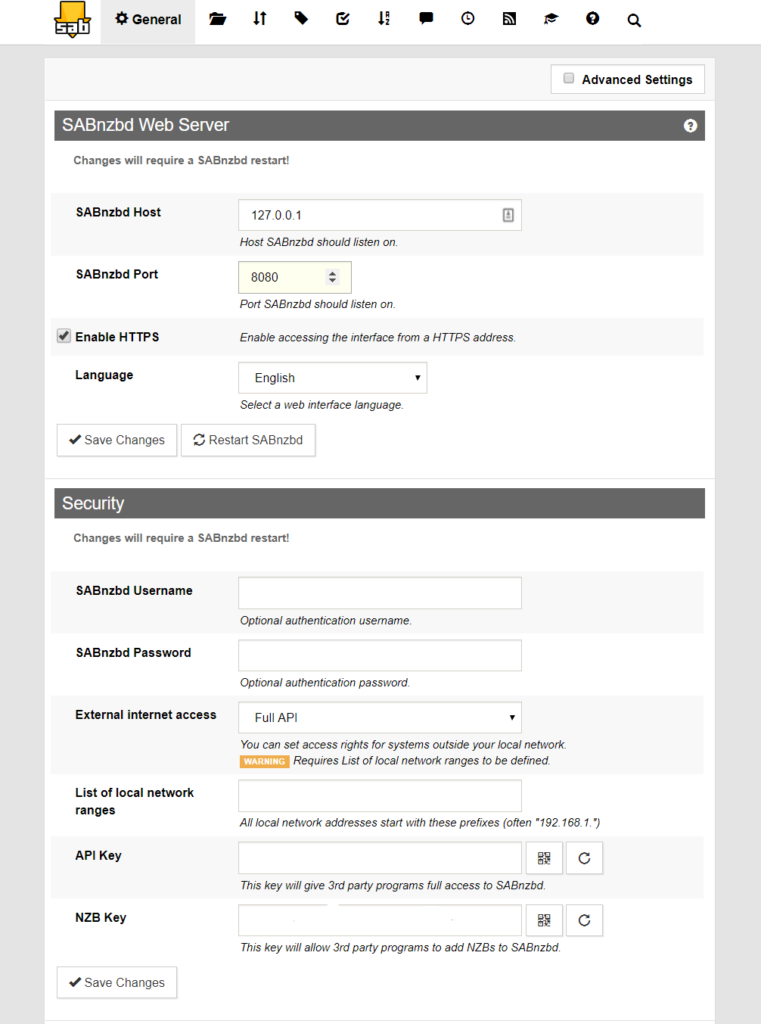761x1024 pixels.
Task: Click Save Changes in the Security section
Action: pyautogui.click(x=116, y=982)
